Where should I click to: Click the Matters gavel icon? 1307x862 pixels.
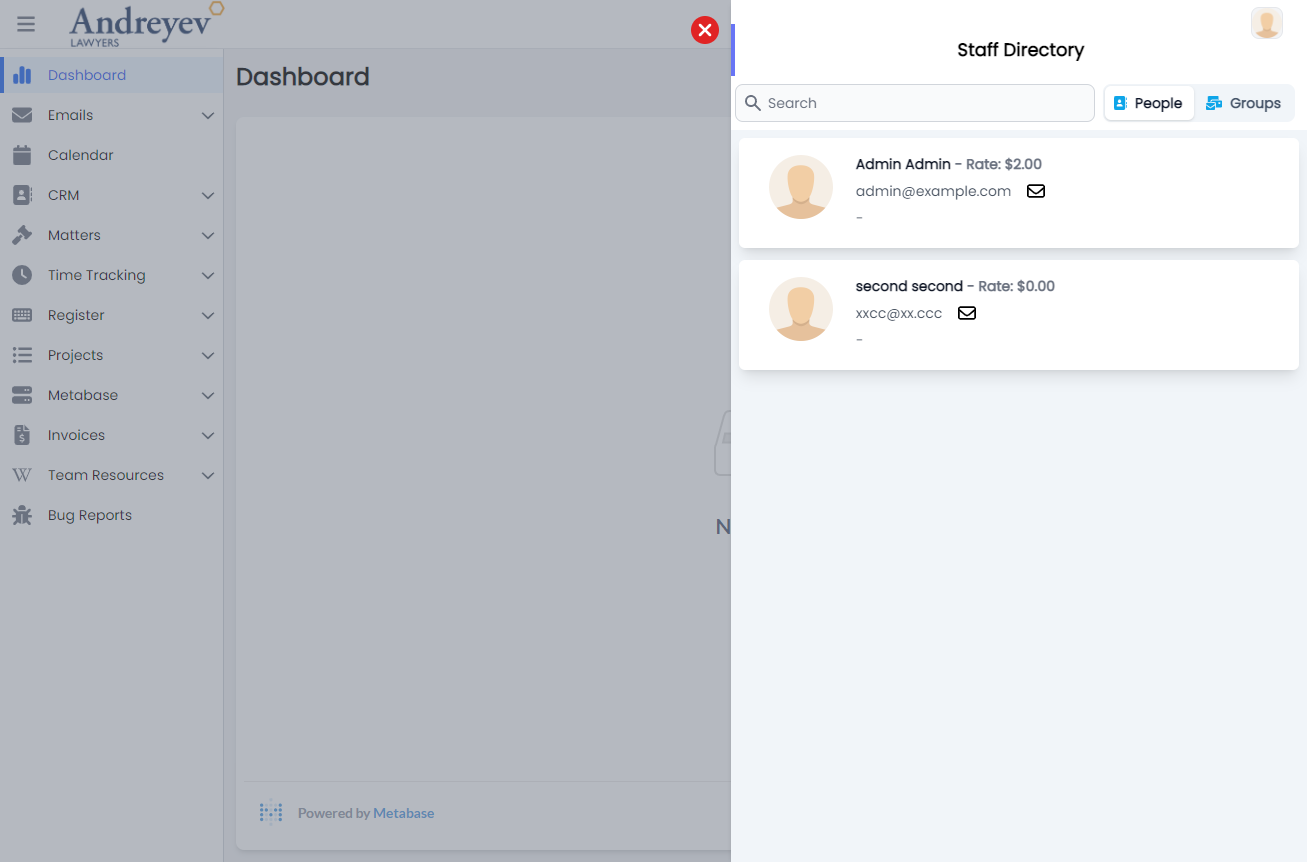22,235
